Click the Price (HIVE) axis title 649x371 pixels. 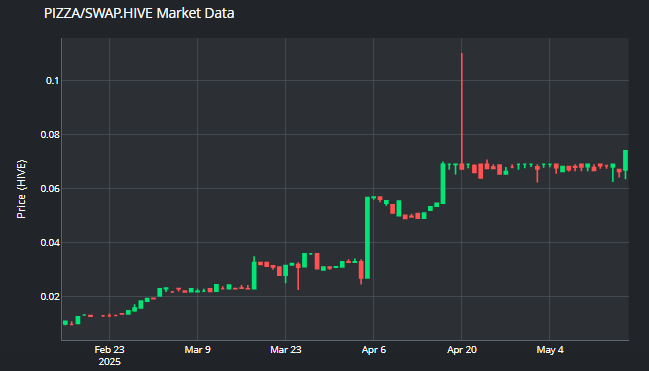21,189
